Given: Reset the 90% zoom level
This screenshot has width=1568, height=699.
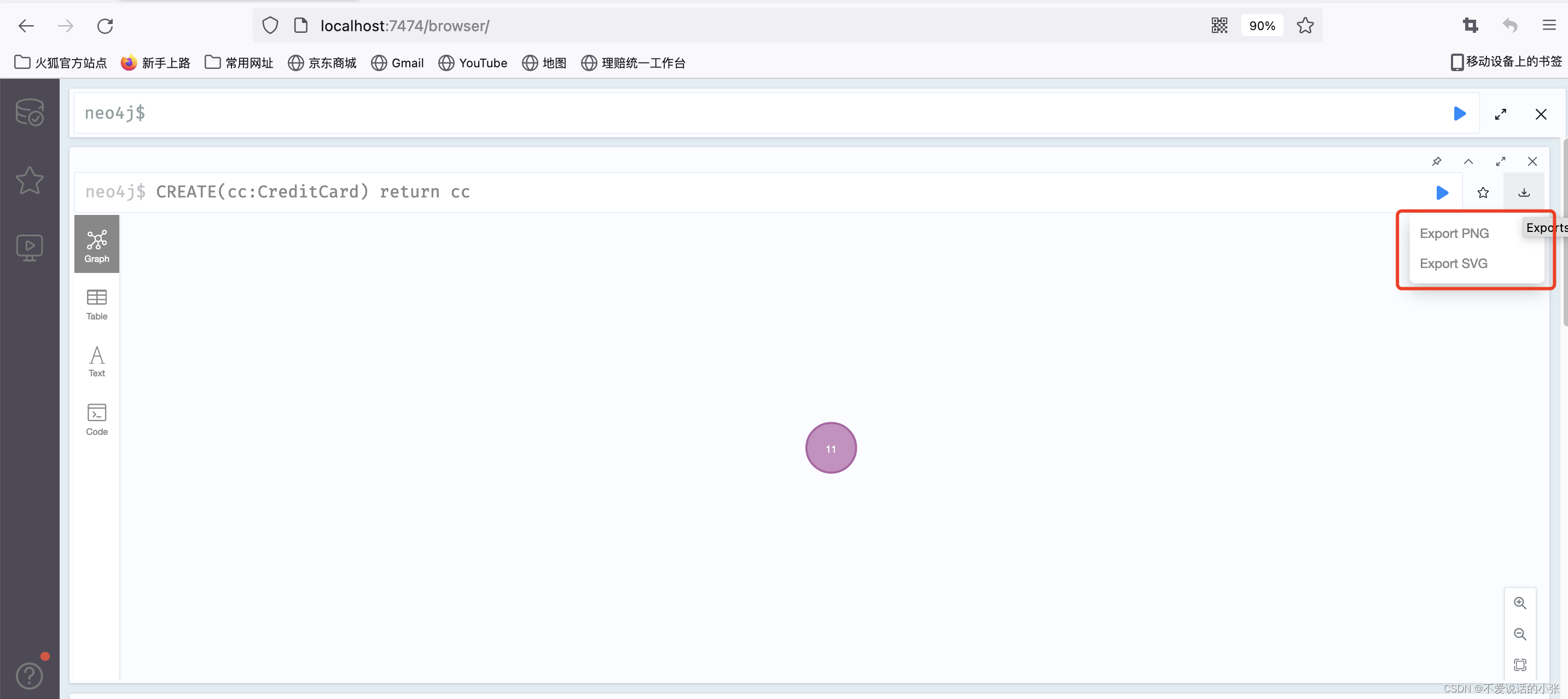Looking at the screenshot, I should 1262,26.
